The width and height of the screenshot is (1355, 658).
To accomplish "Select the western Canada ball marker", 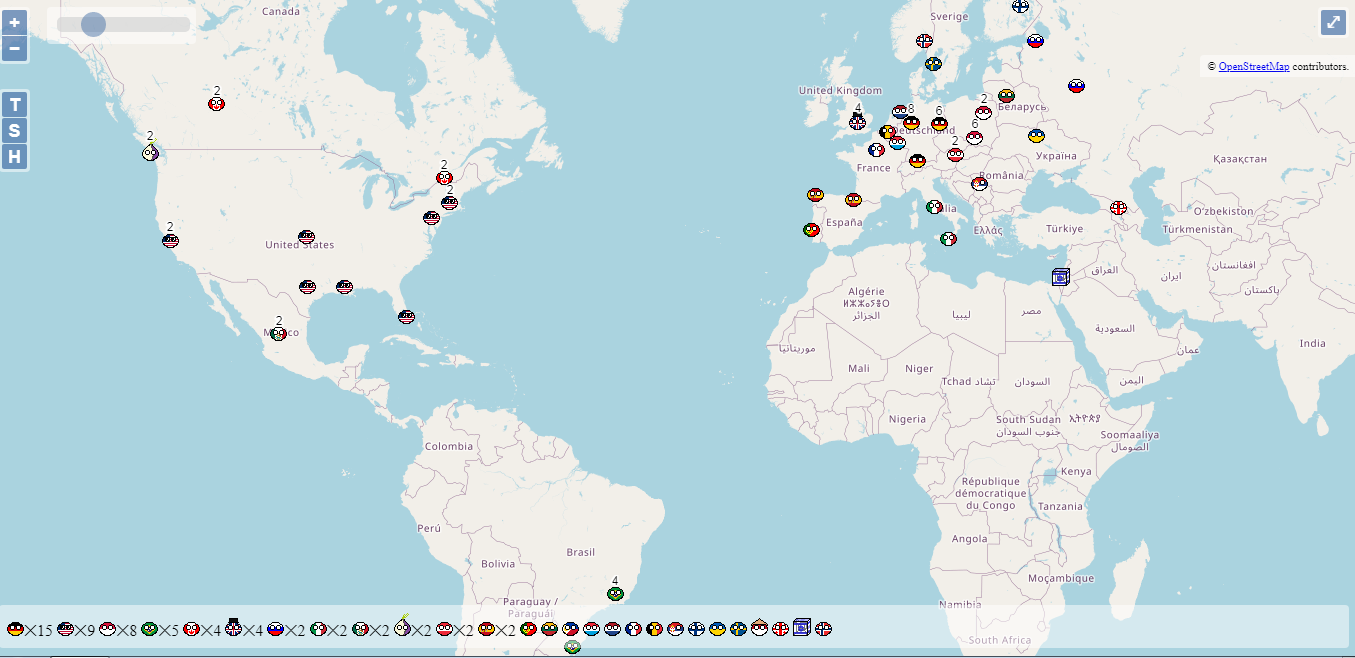I will [x=216, y=104].
